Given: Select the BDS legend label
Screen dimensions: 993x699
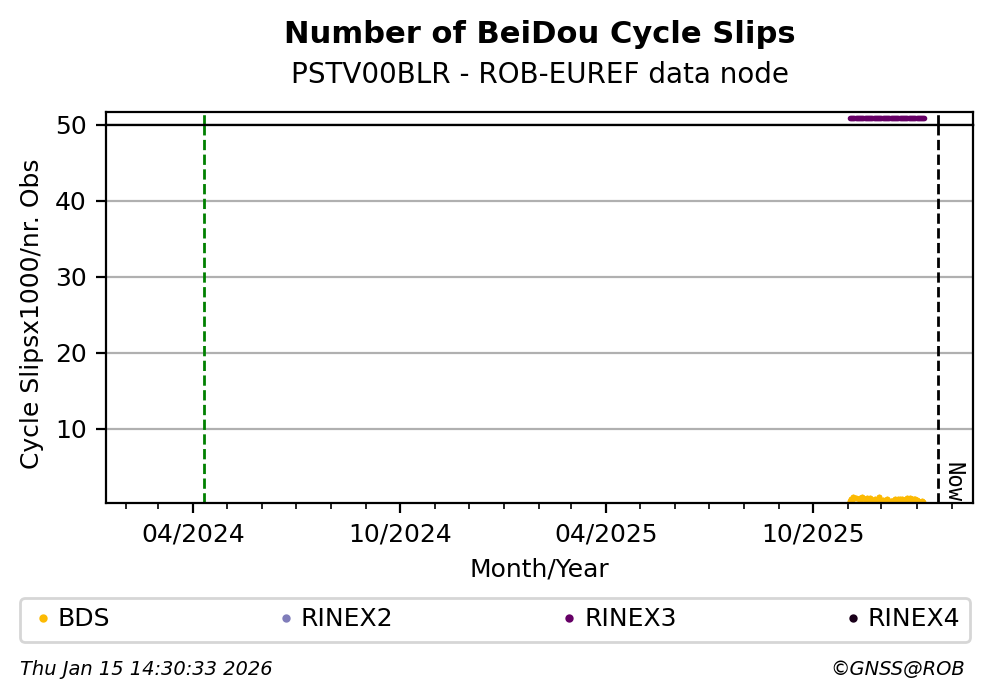Looking at the screenshot, I should [x=84, y=619].
